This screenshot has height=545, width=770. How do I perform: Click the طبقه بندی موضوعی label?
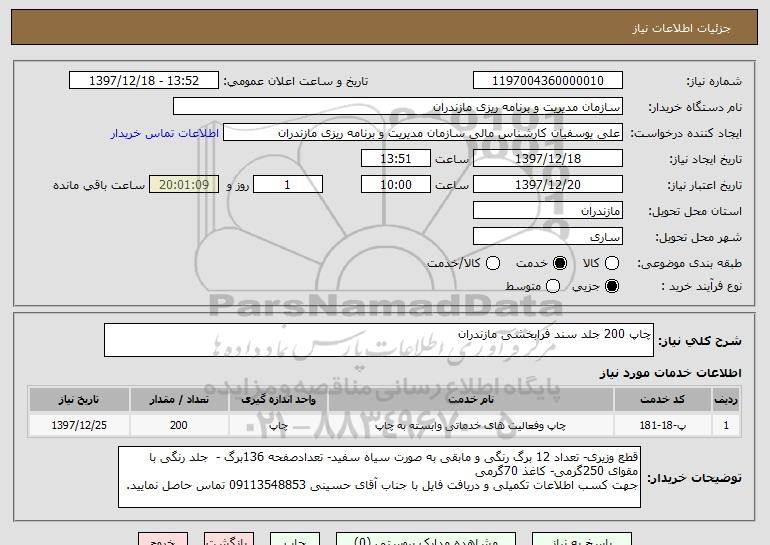point(689,264)
